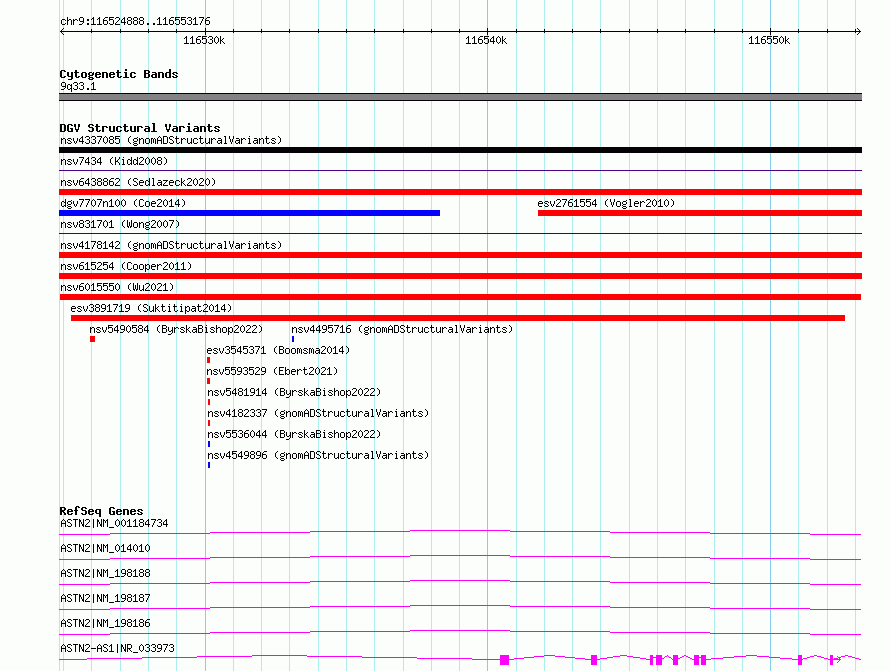Screen dimensions: 890x671
Task: Open nsv4182337 (gnomADStructuralVariants) label
Action: pos(318,413)
